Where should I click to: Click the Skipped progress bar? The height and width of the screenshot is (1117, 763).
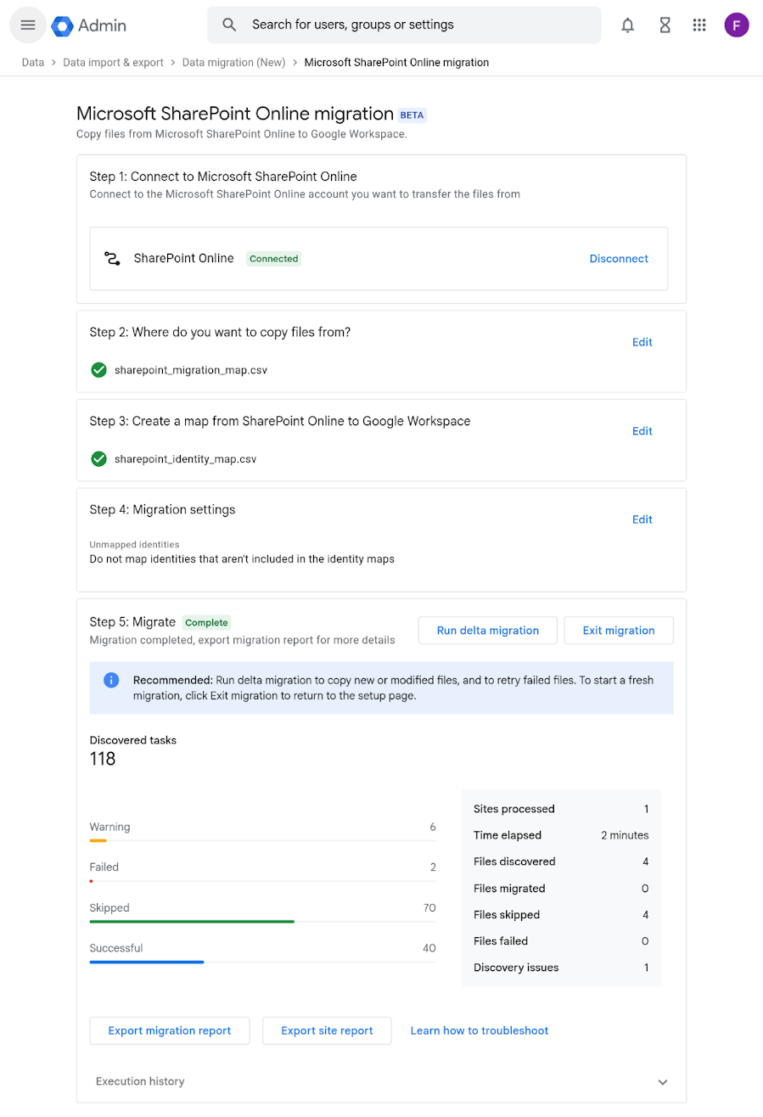point(262,922)
